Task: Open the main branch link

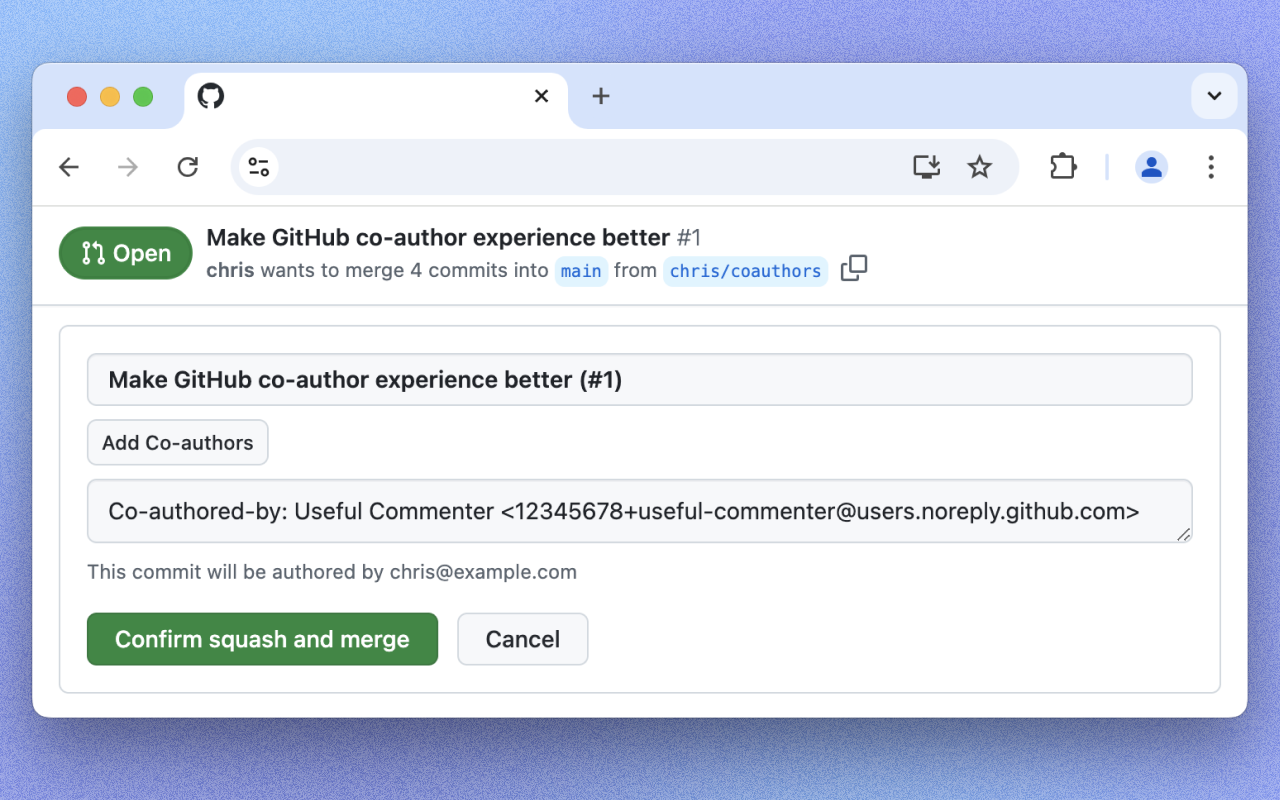Action: pyautogui.click(x=581, y=271)
